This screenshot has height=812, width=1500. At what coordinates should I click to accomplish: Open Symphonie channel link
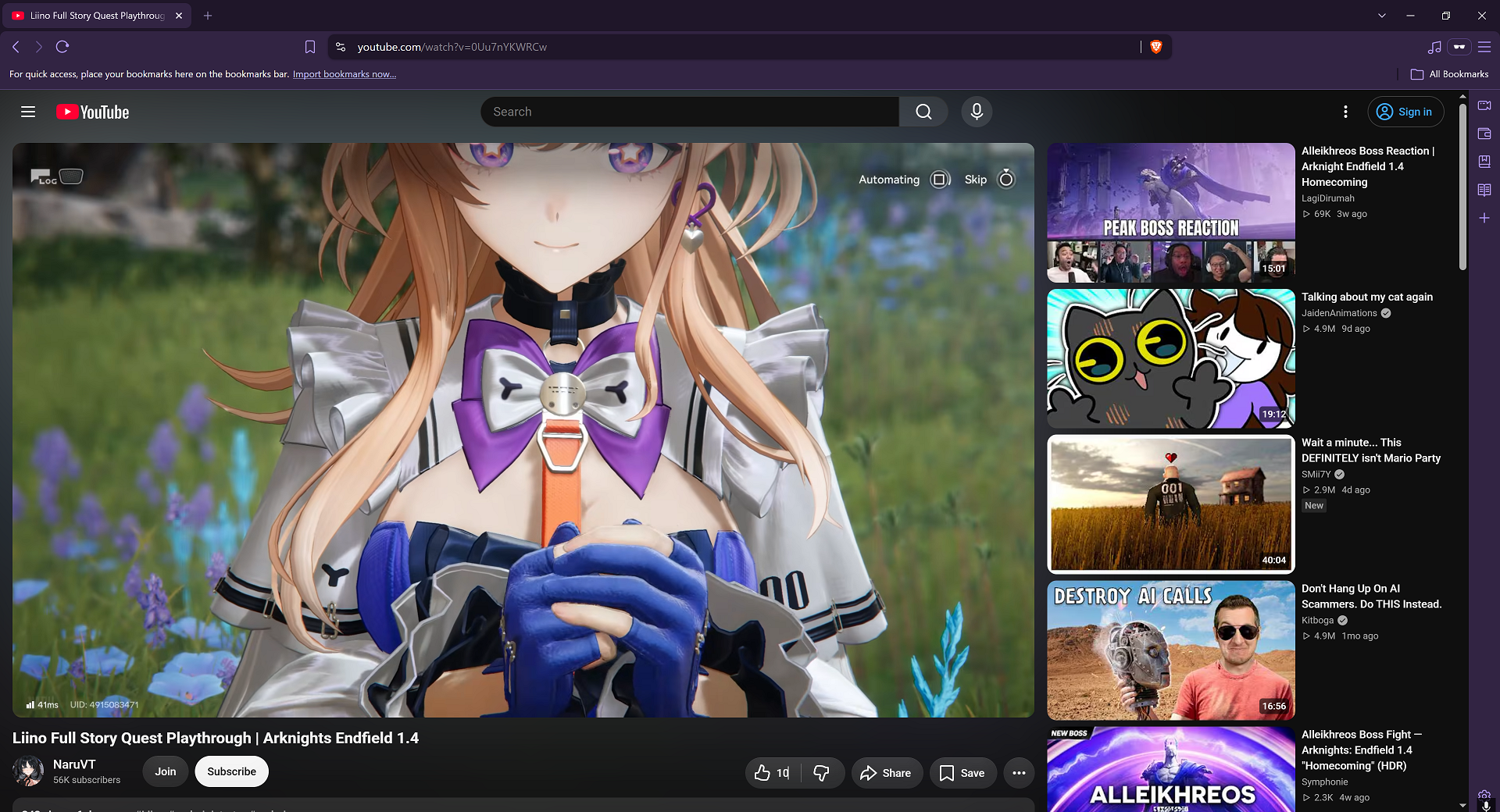[x=1325, y=782]
